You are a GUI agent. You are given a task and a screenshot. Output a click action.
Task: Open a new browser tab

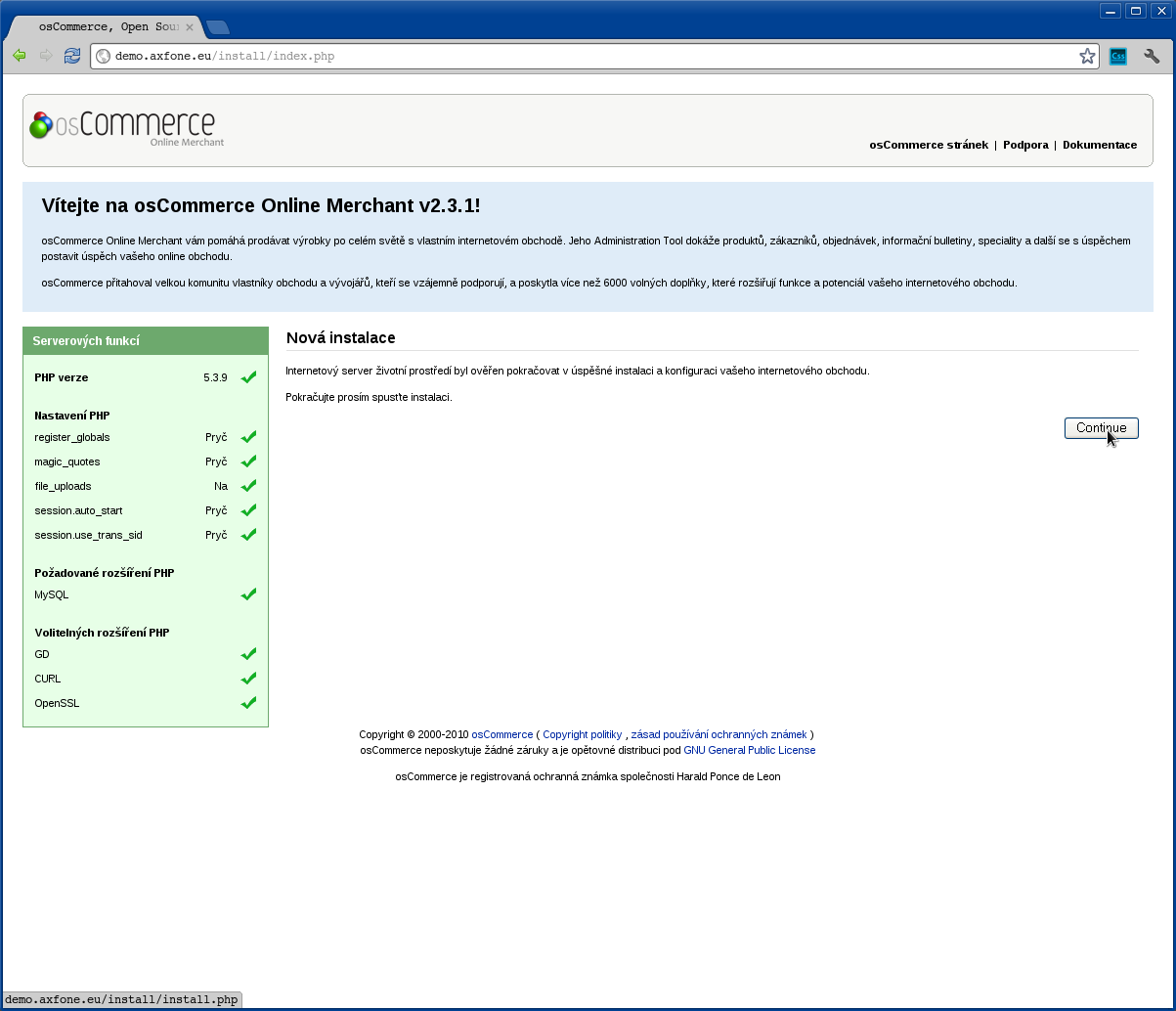218,27
